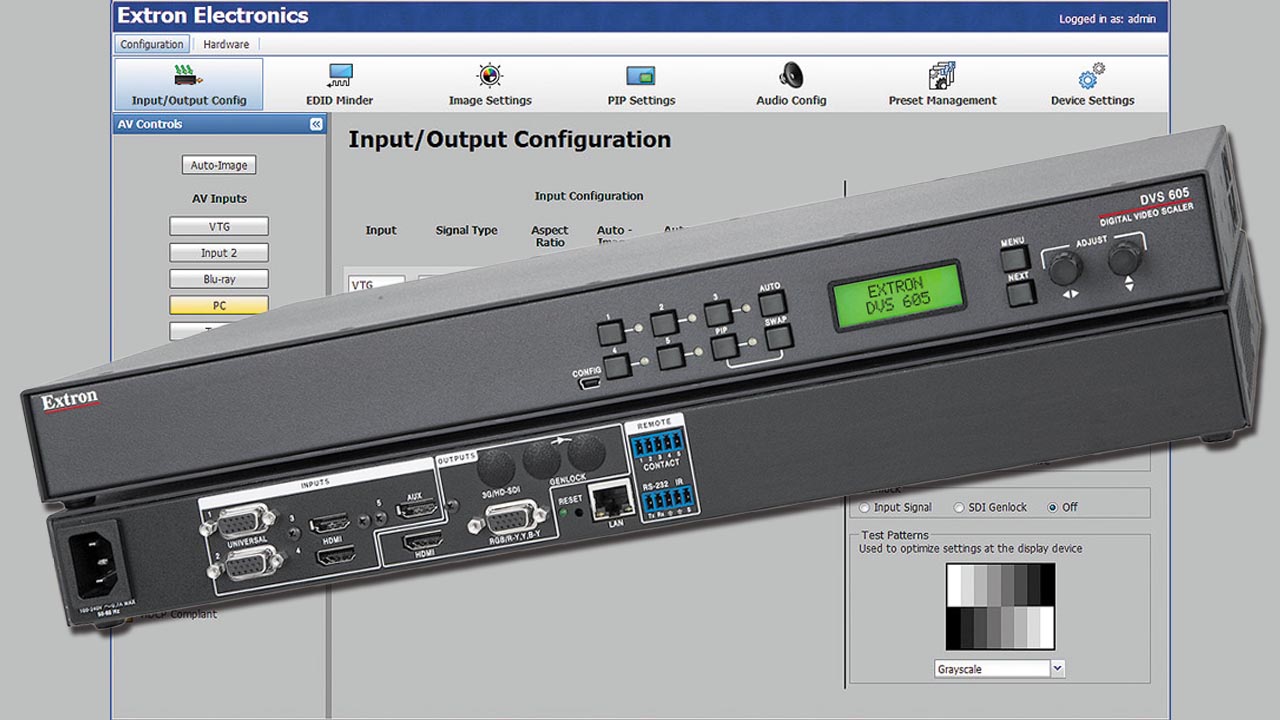Collapse the AV Controls panel

click(x=316, y=125)
